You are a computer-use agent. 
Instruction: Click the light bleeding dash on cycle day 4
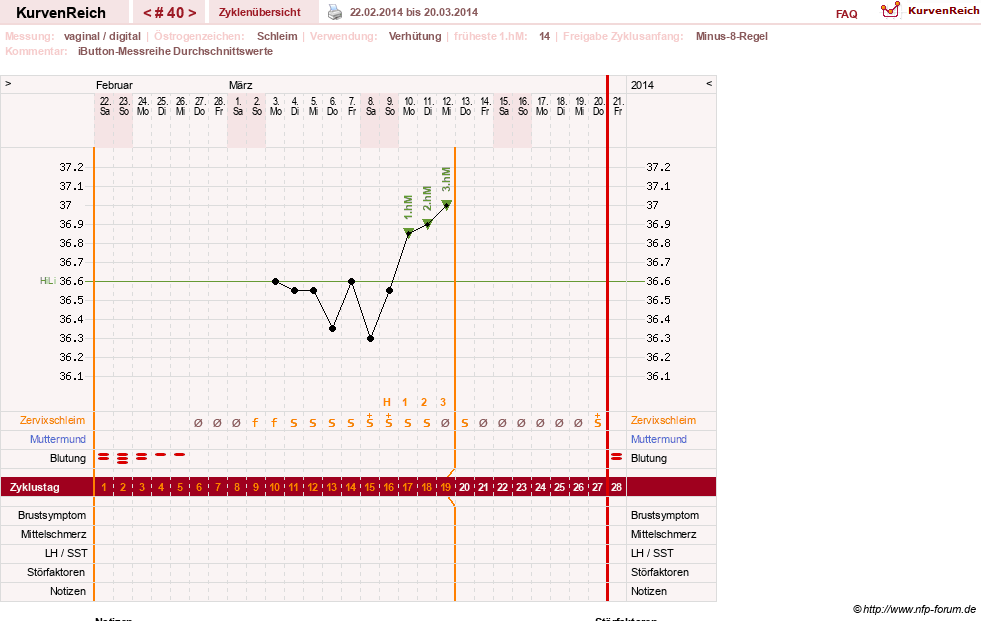(161, 455)
